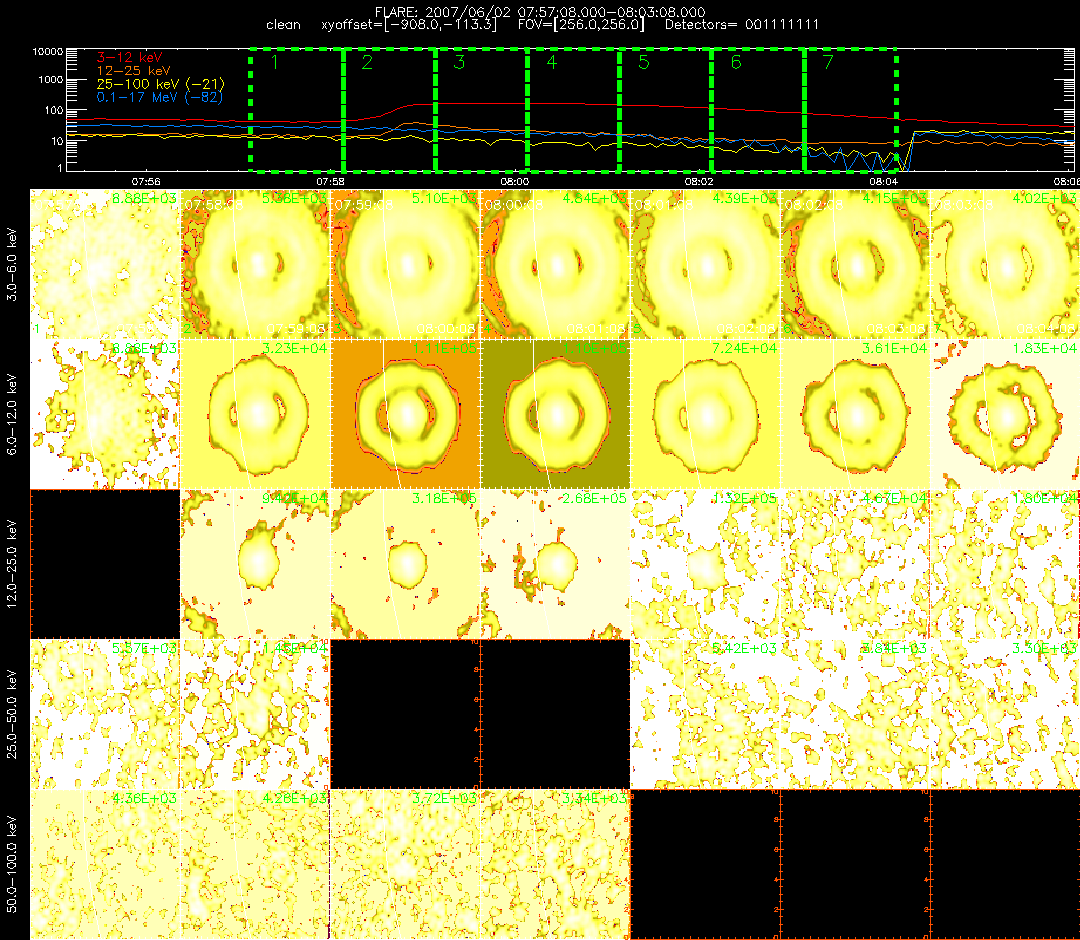Open the 12-25 keV image labeled 4.67E+04

[x=856, y=565]
